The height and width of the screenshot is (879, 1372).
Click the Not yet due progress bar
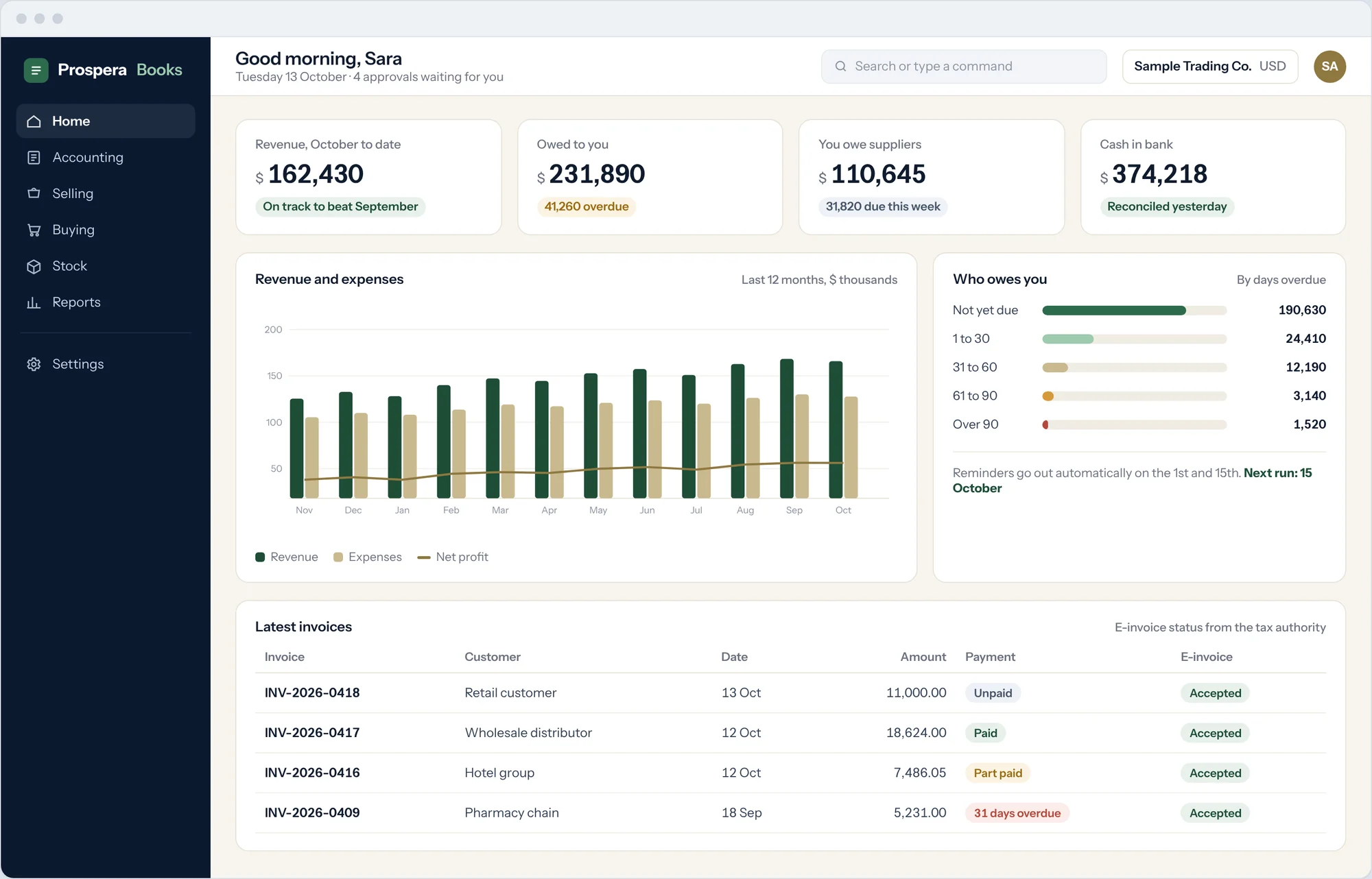[1134, 311]
